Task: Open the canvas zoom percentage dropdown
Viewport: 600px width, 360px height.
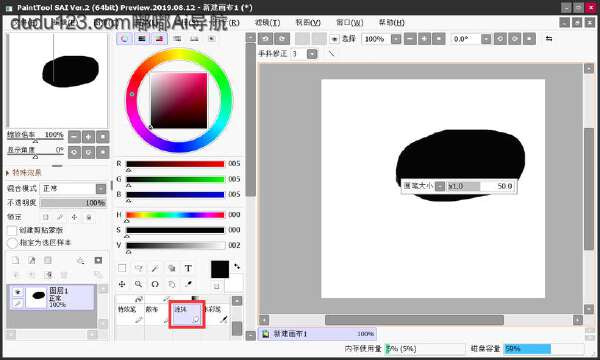Action: [x=396, y=39]
